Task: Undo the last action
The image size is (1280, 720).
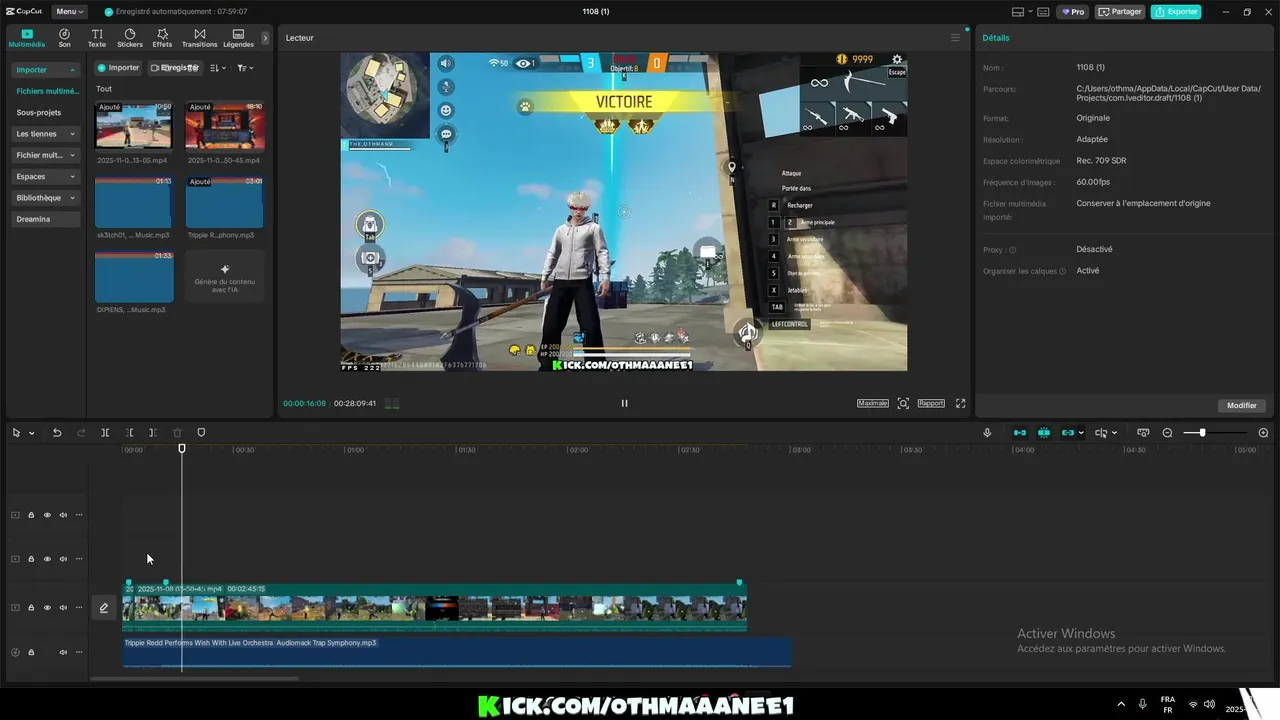Action: [x=57, y=433]
